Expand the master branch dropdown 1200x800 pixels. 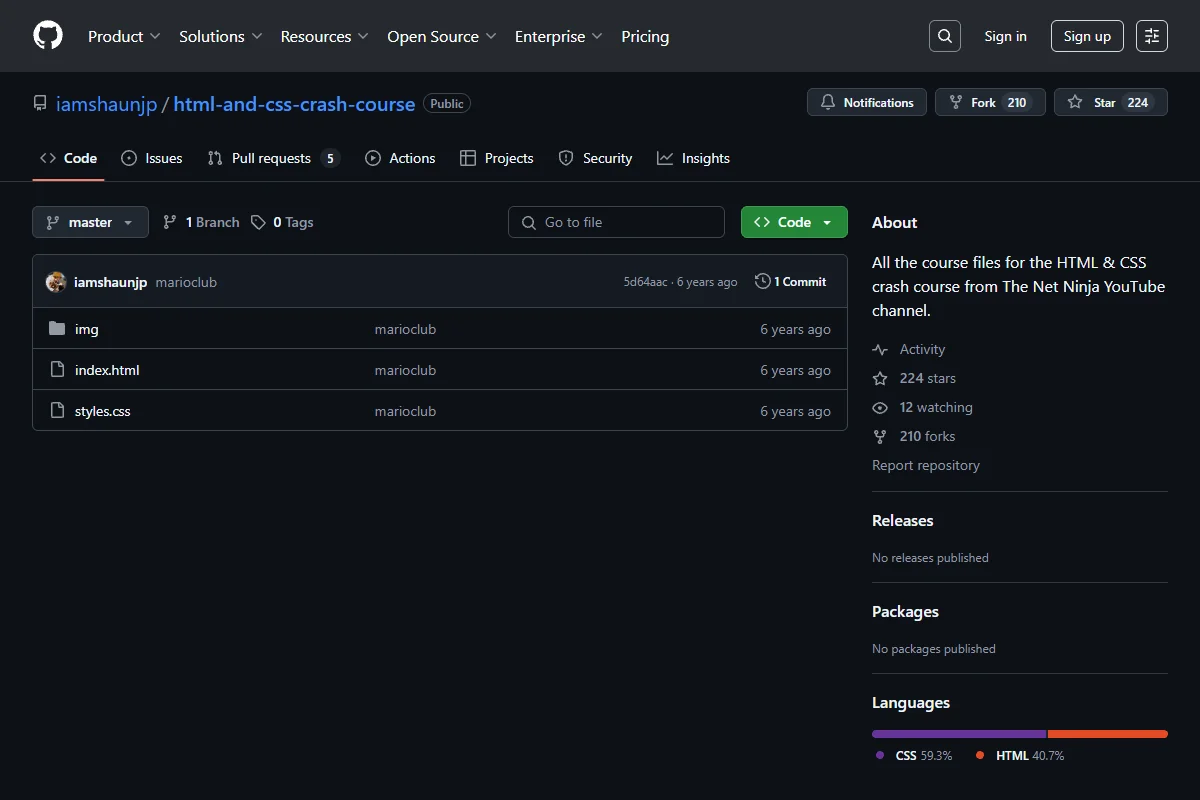pyautogui.click(x=90, y=222)
